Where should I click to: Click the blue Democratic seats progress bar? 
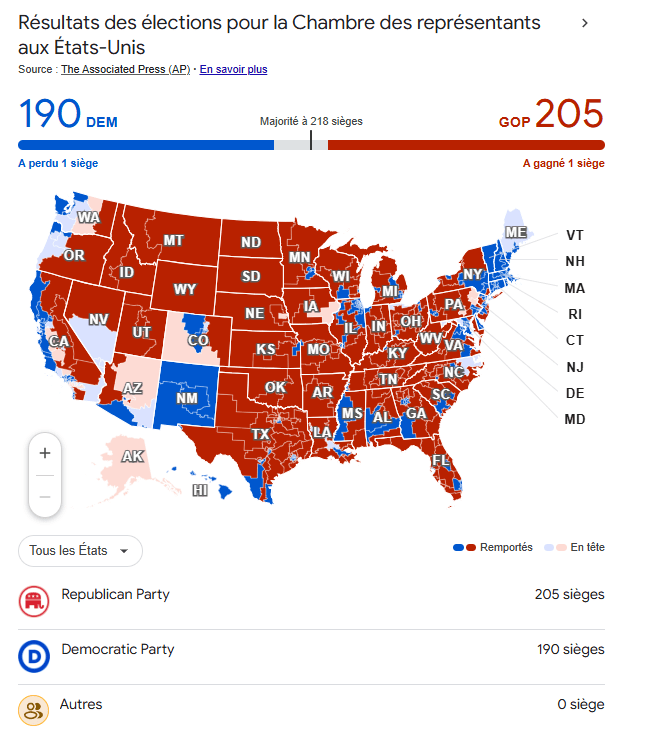pyautogui.click(x=145, y=145)
